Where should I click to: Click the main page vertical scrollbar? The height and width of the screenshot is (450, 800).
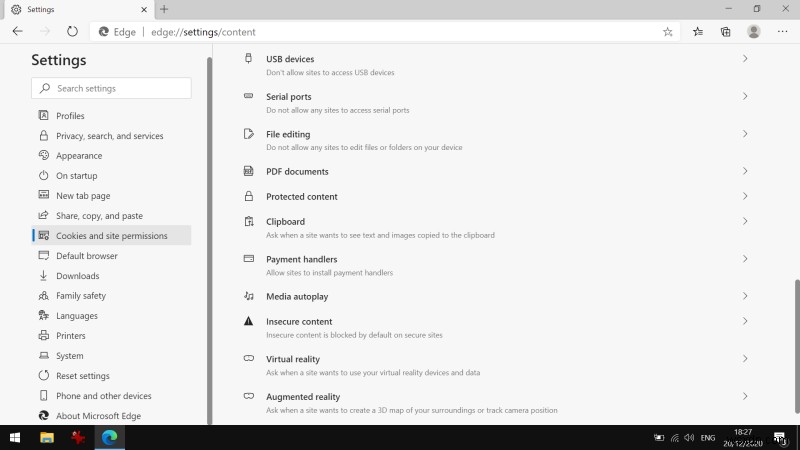pyautogui.click(x=796, y=346)
